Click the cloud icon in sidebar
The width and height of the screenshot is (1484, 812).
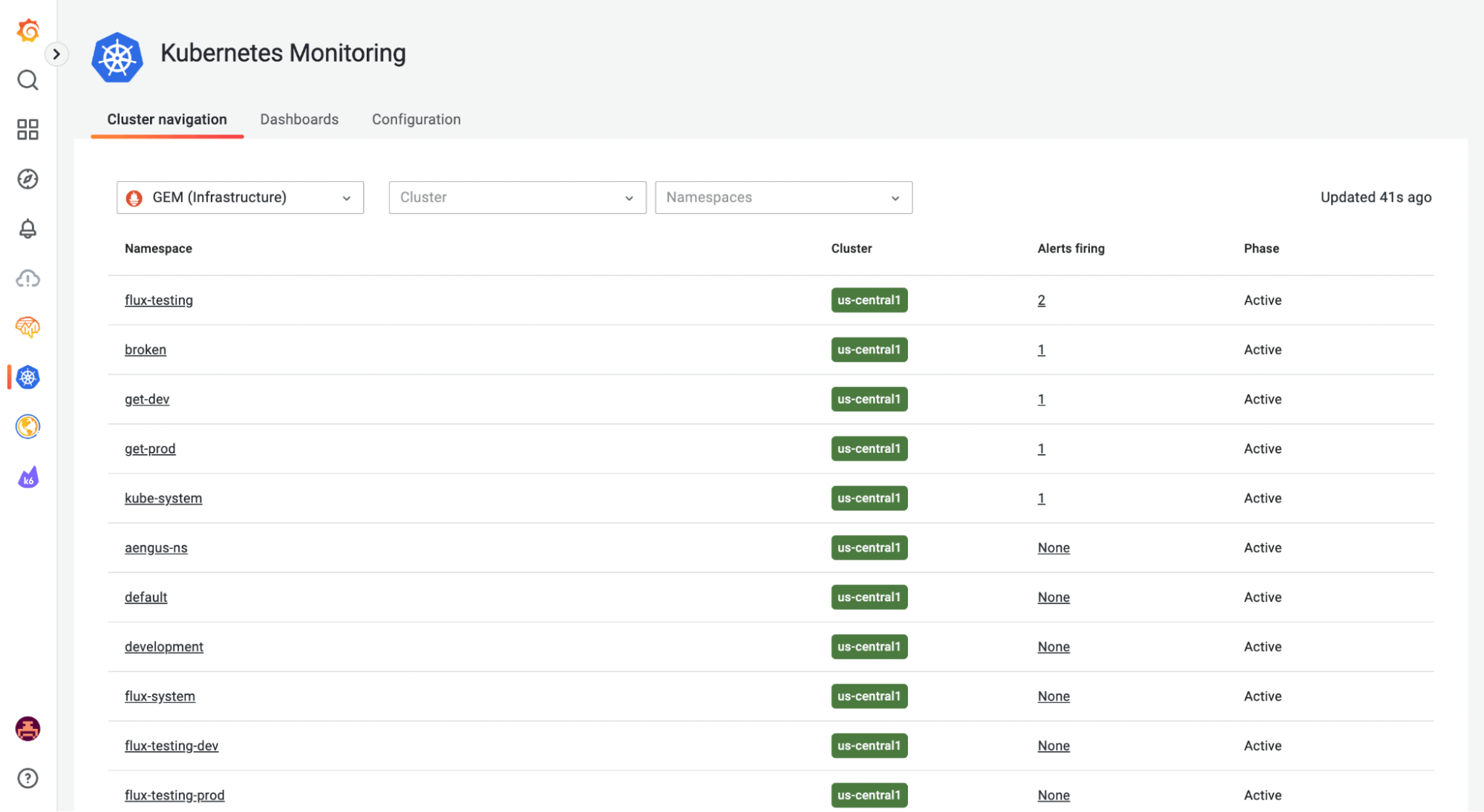pyautogui.click(x=27, y=278)
